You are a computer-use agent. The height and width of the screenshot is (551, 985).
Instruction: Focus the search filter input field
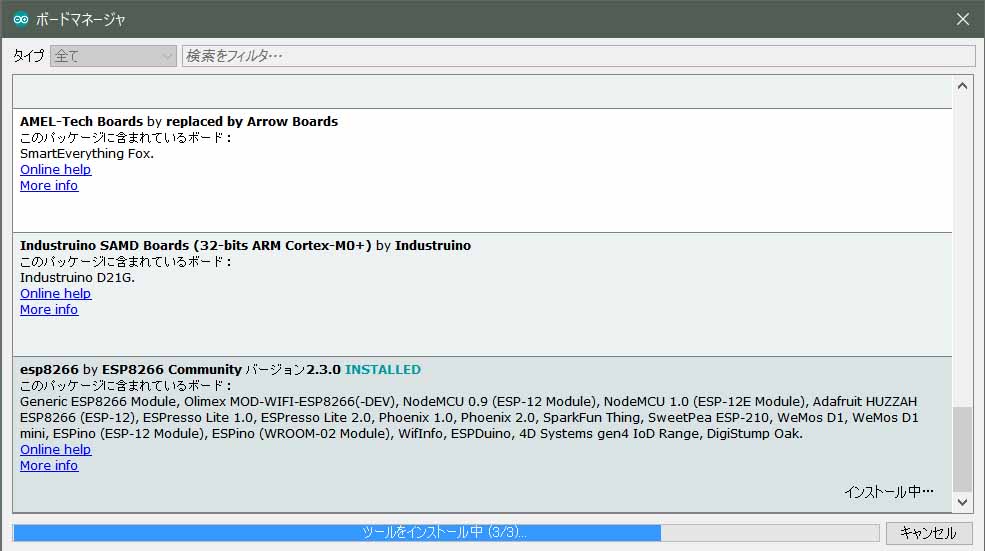pos(578,56)
